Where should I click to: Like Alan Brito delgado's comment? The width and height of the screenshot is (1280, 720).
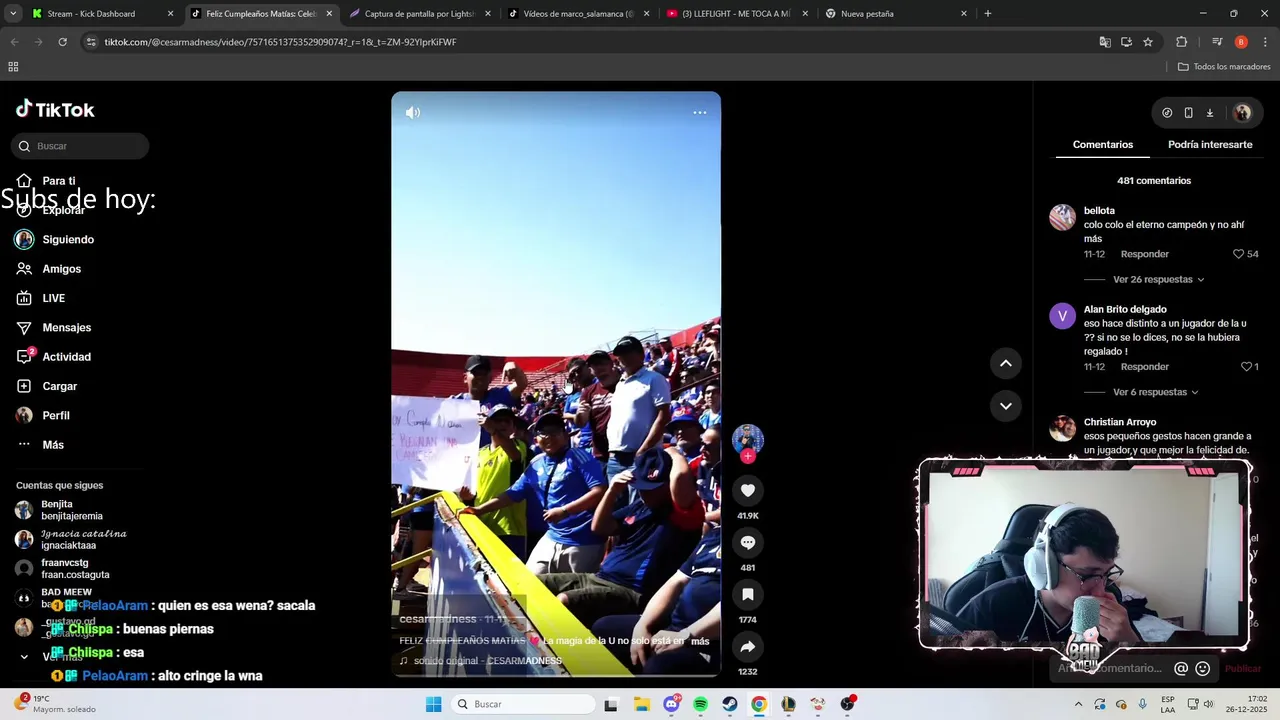pos(1246,367)
